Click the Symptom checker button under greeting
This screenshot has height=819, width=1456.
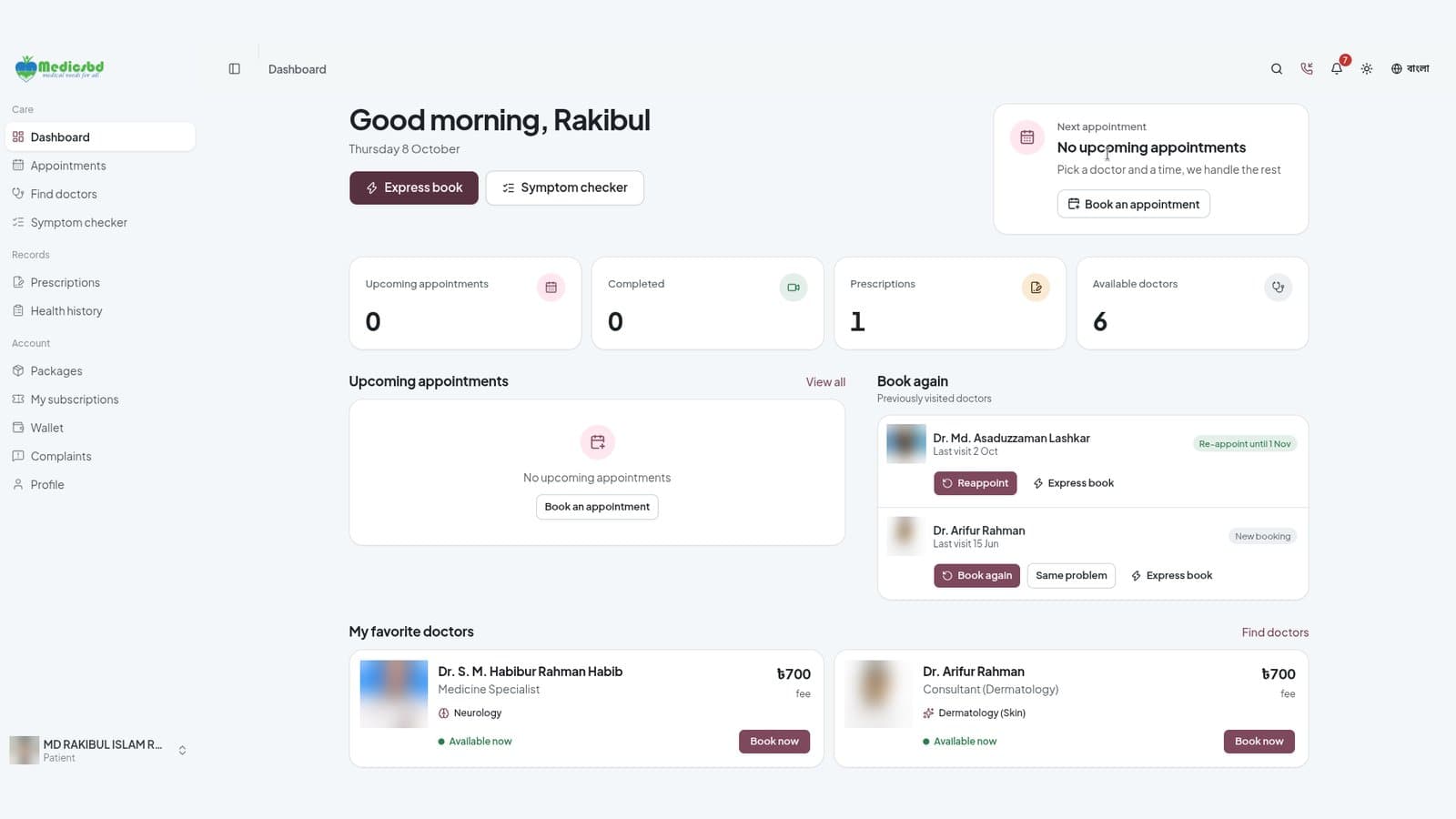(565, 187)
